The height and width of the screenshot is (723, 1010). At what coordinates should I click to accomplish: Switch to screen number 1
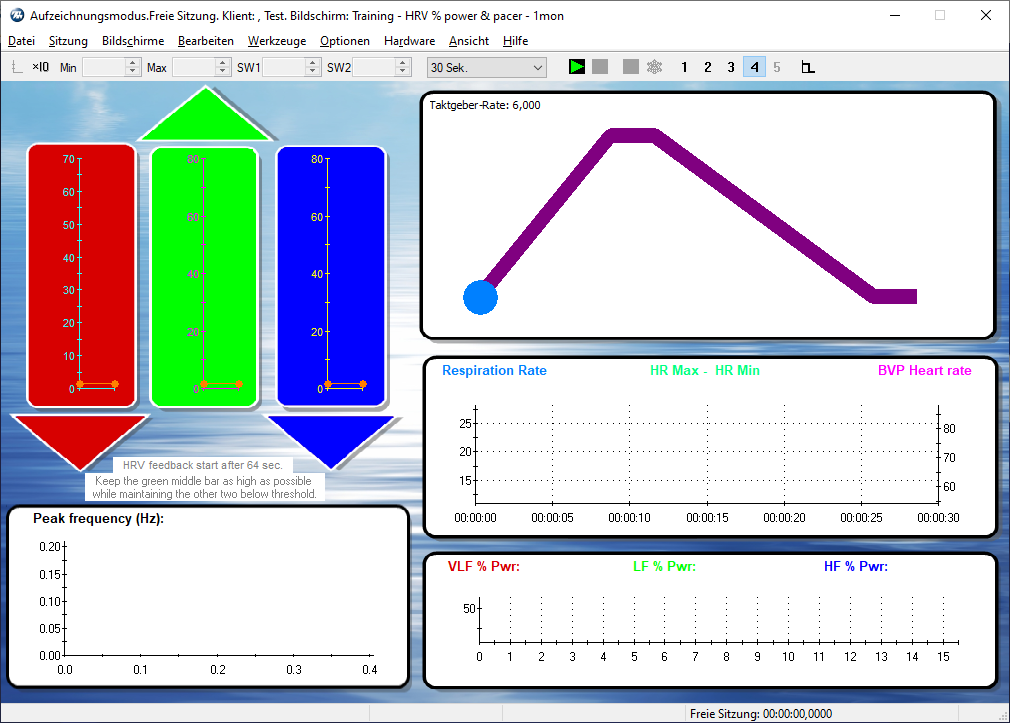(684, 67)
